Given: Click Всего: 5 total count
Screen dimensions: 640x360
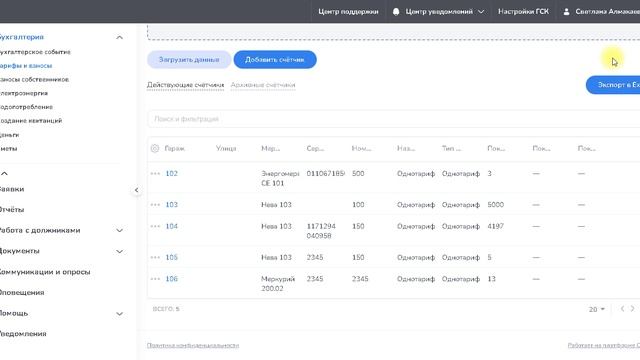Looking at the screenshot, I should point(166,309).
